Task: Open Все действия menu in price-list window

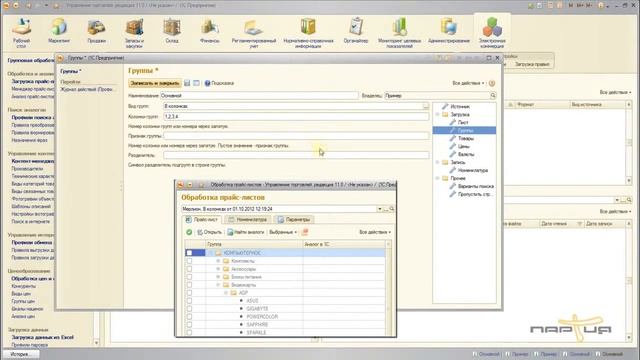Action: [375, 232]
